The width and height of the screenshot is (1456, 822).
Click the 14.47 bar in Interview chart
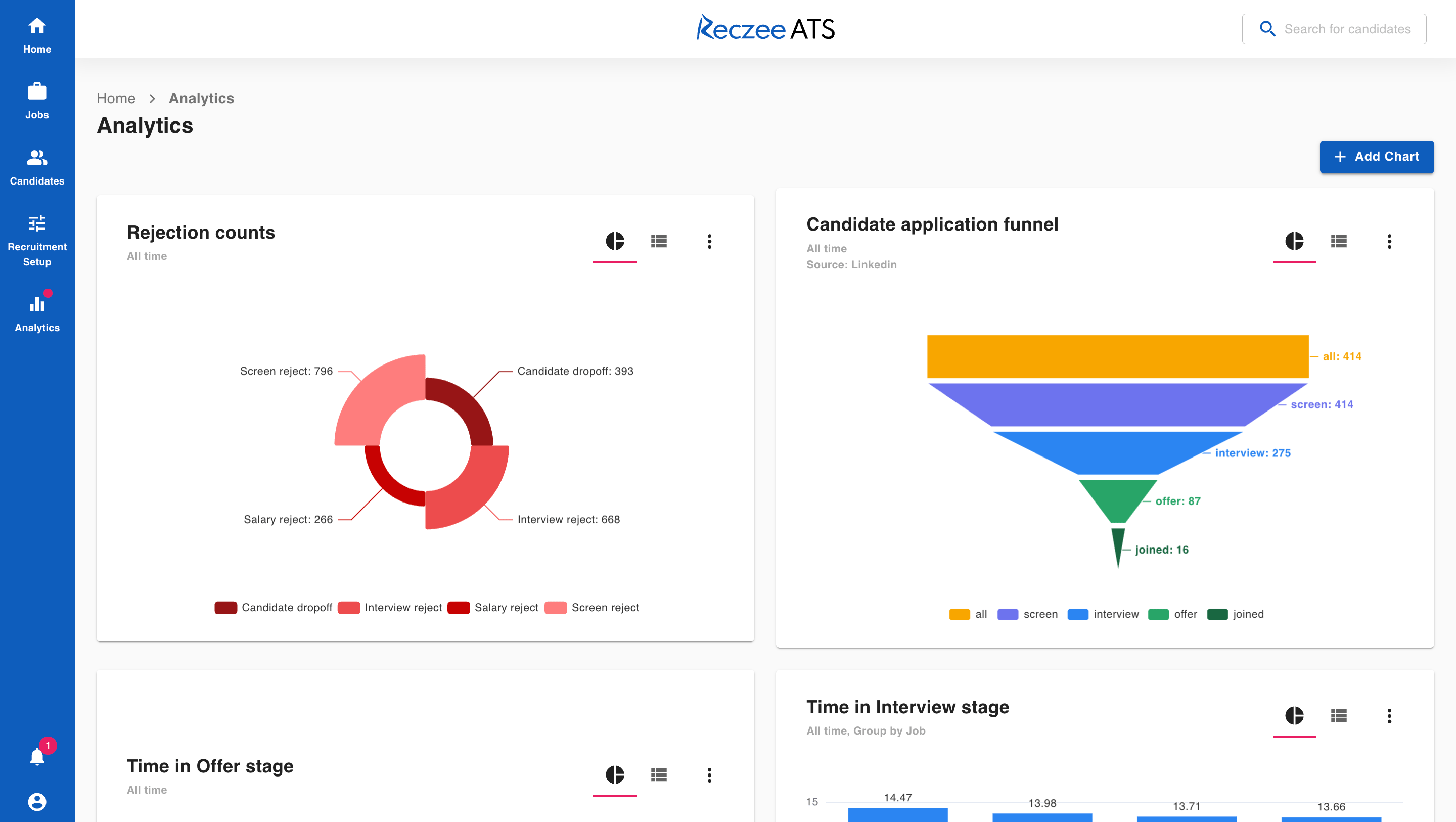pyautogui.click(x=897, y=814)
